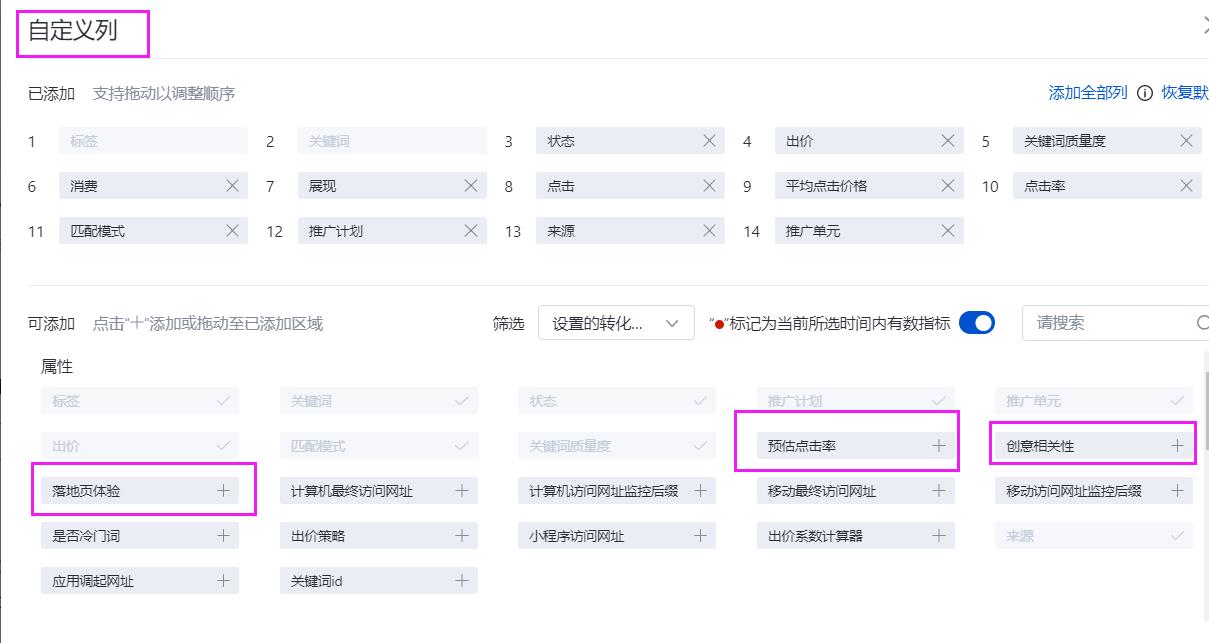Image resolution: width=1209 pixels, height=643 pixels.
Task: Click the 恢复默认 link
Action: 1185,93
